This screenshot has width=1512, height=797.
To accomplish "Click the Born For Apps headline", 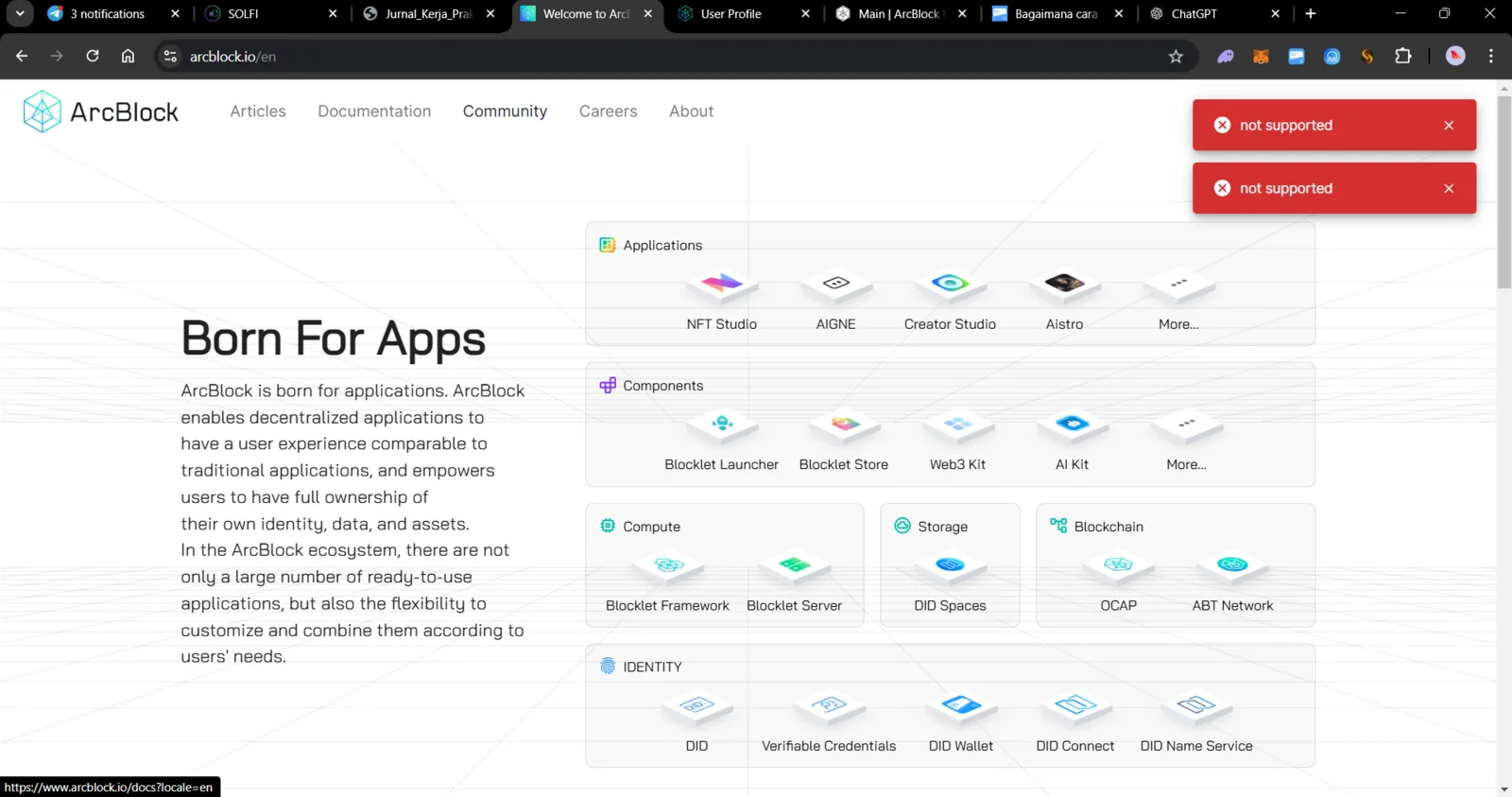I will [x=334, y=339].
